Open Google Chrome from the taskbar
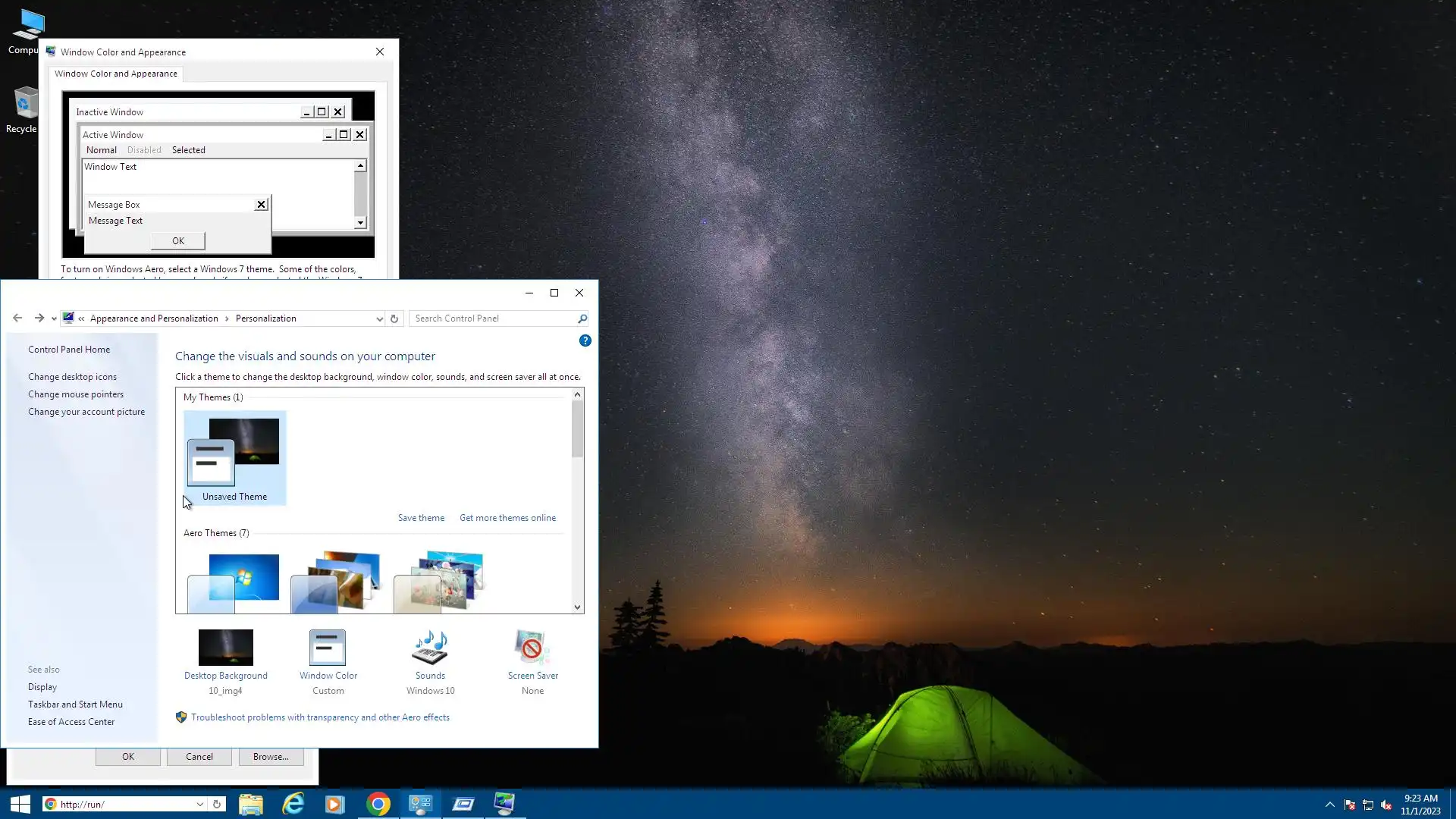 [378, 804]
